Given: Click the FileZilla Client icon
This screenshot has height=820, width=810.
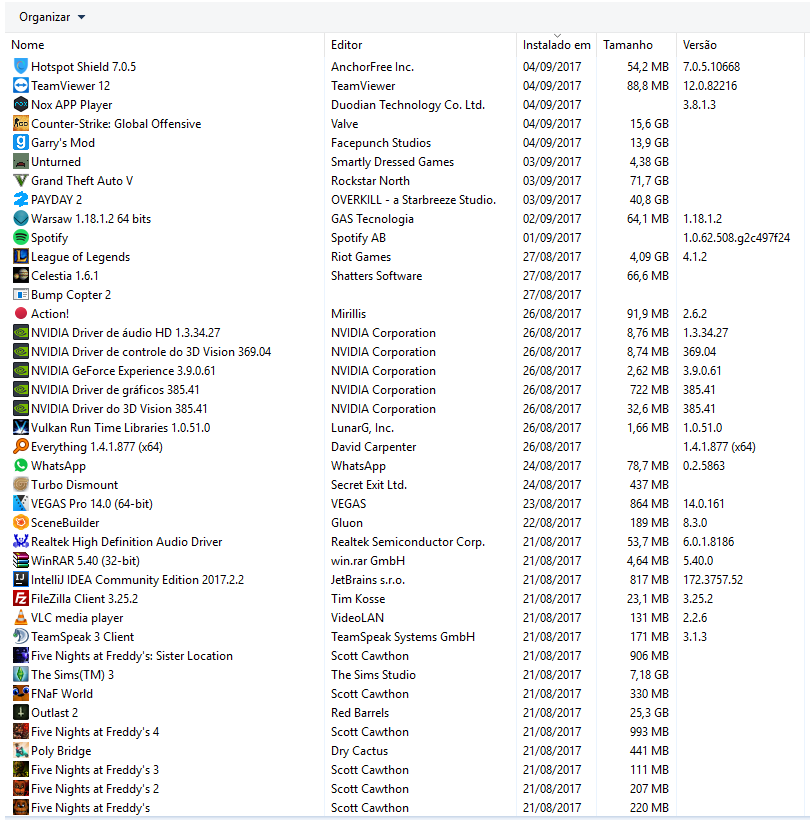Looking at the screenshot, I should [x=20, y=598].
